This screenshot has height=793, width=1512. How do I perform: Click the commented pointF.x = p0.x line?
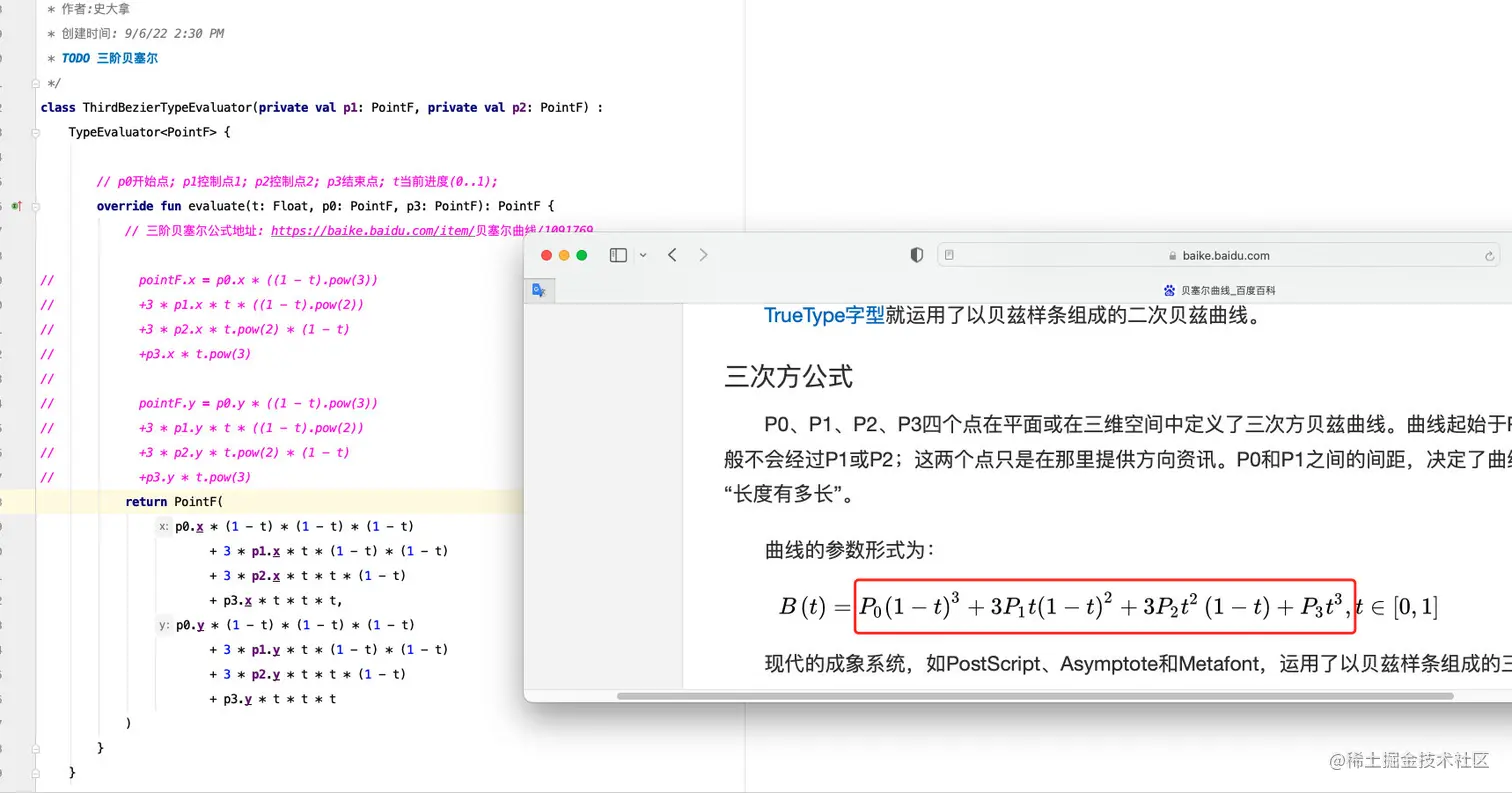258,280
